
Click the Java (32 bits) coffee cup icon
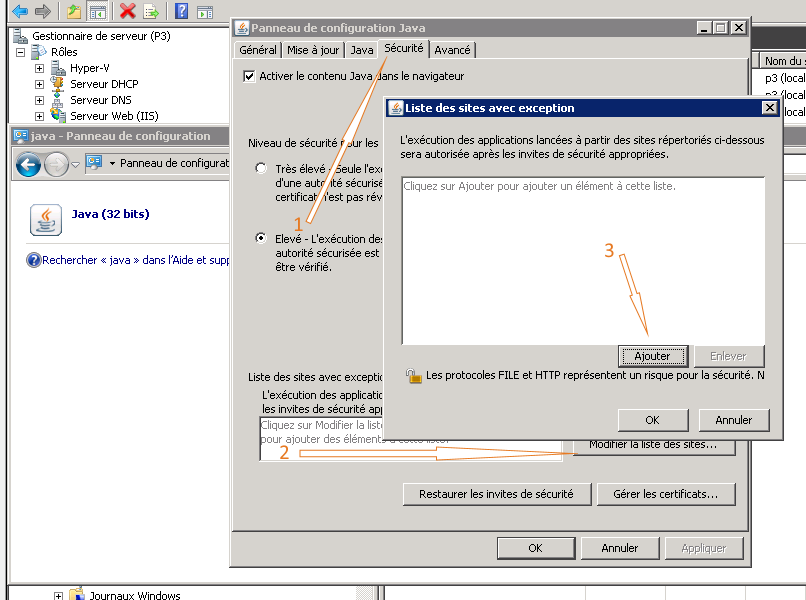pos(46,219)
